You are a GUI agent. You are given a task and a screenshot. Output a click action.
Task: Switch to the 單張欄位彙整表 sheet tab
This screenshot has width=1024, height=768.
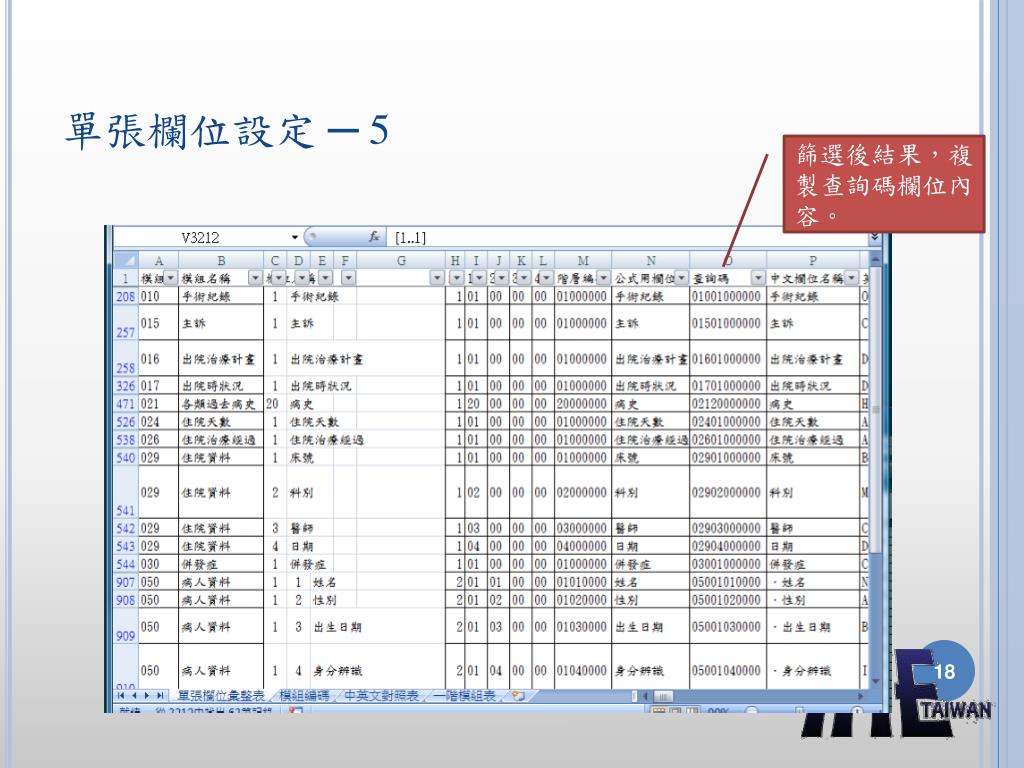coord(221,696)
